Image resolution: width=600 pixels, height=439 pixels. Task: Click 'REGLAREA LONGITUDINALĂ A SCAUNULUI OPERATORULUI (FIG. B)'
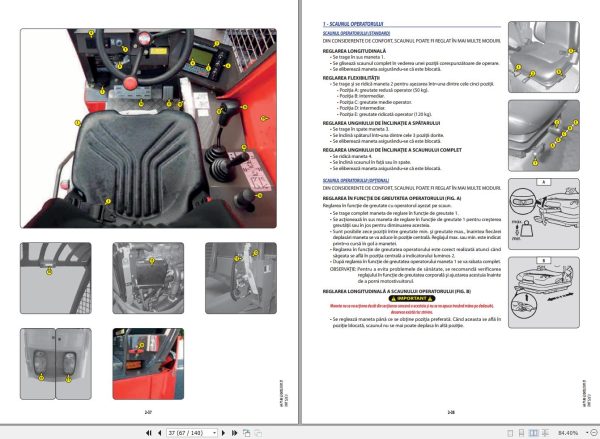[x=397, y=291]
